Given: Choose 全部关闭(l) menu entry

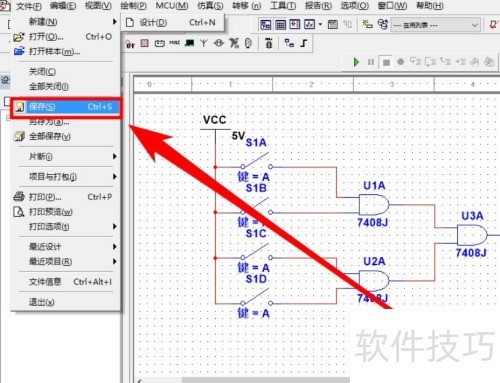Looking at the screenshot, I should pyautogui.click(x=66, y=87).
